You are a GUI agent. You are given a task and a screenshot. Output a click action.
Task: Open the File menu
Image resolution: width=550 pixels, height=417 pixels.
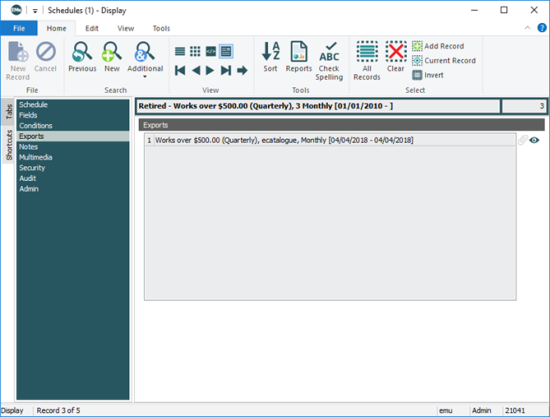click(x=19, y=28)
